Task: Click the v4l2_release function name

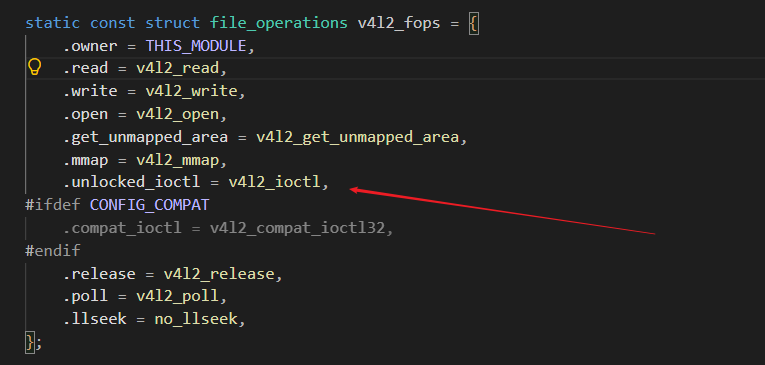Action: [x=219, y=274]
